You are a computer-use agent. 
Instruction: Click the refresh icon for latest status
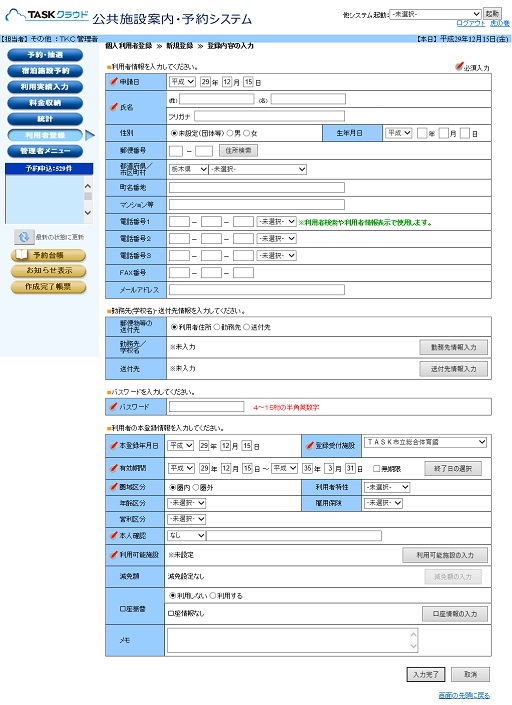[x=24, y=237]
